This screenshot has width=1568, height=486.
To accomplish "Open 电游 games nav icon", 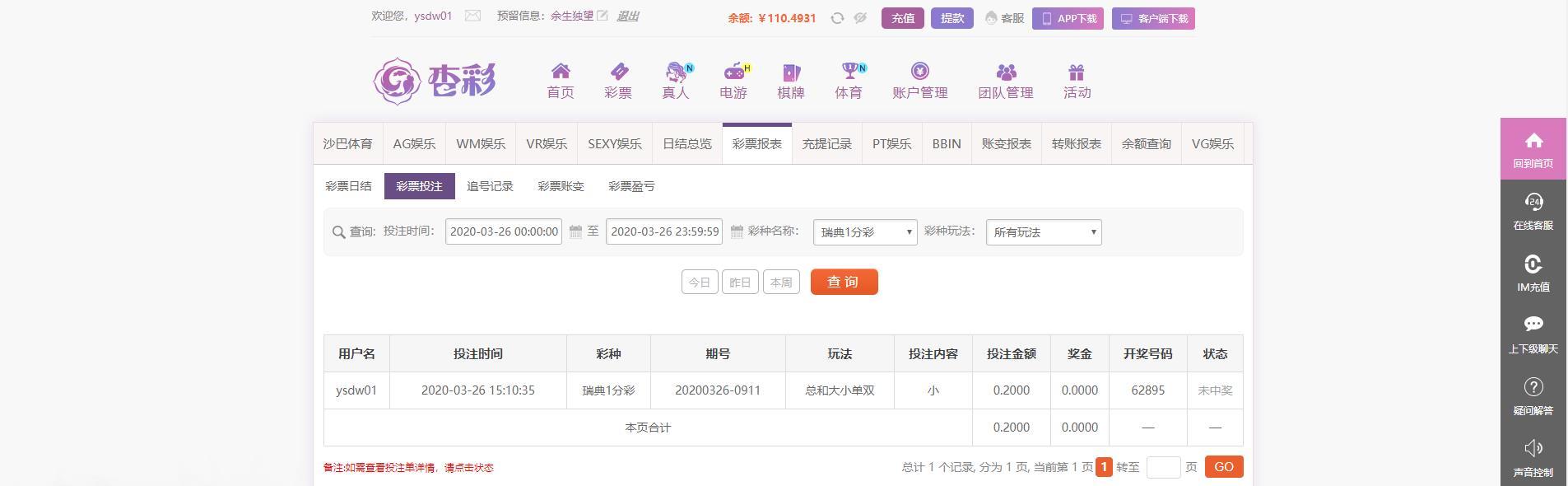I will (733, 81).
